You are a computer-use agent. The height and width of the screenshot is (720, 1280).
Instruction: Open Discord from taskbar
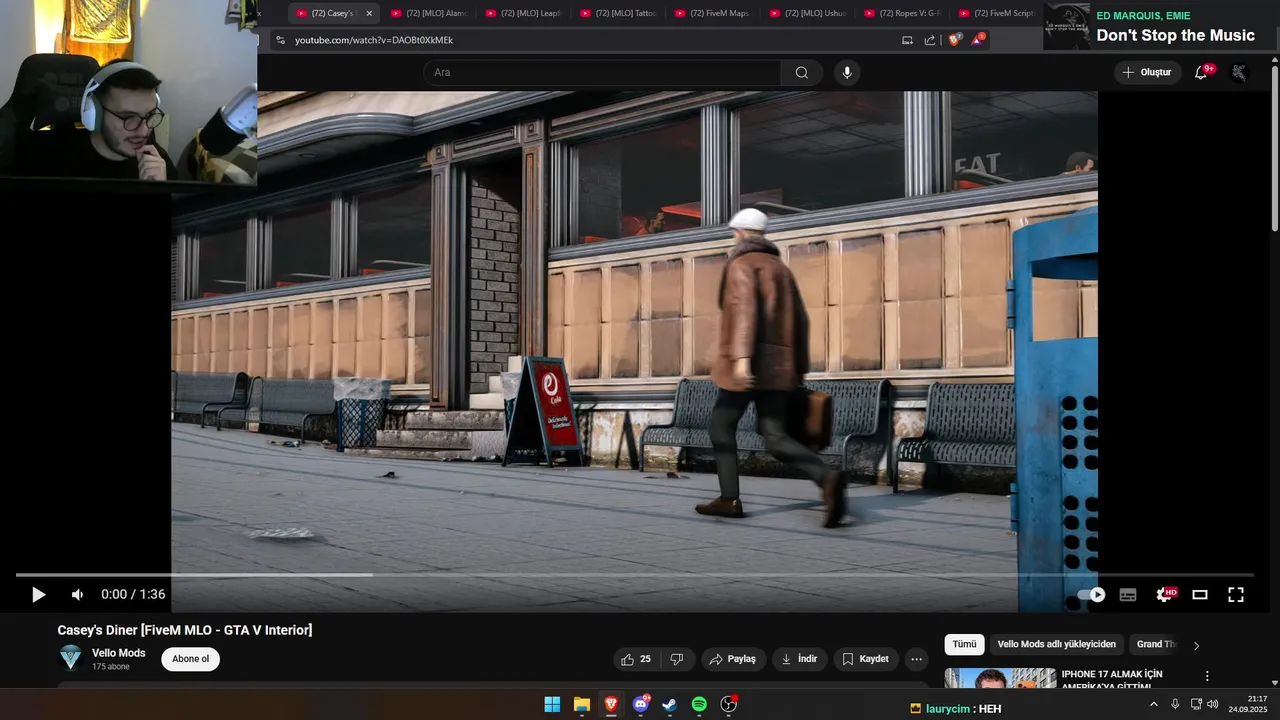point(641,705)
